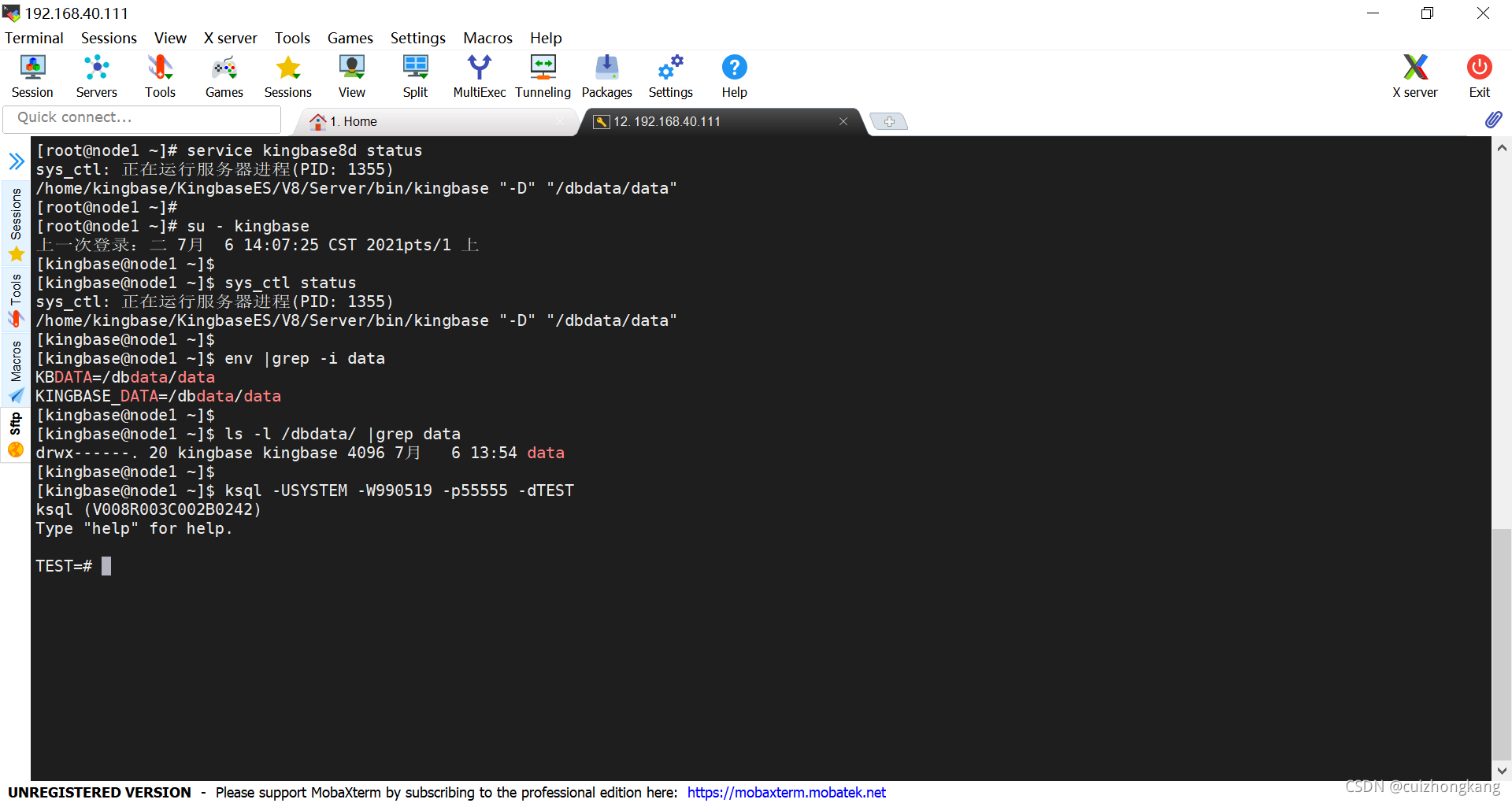The height and width of the screenshot is (803, 1512).
Task: Click the Split toolbar icon
Action: tap(415, 76)
